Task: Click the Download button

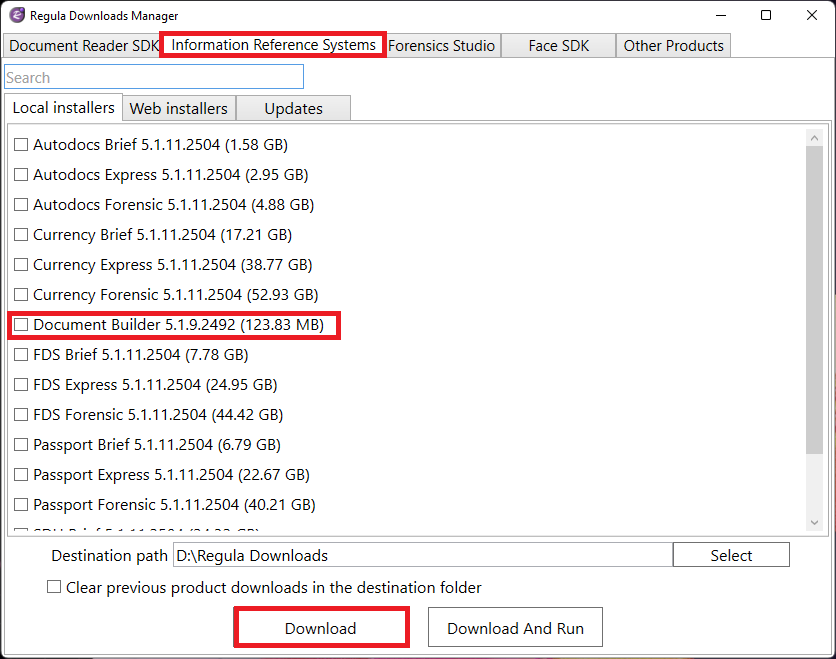Action: click(x=321, y=628)
